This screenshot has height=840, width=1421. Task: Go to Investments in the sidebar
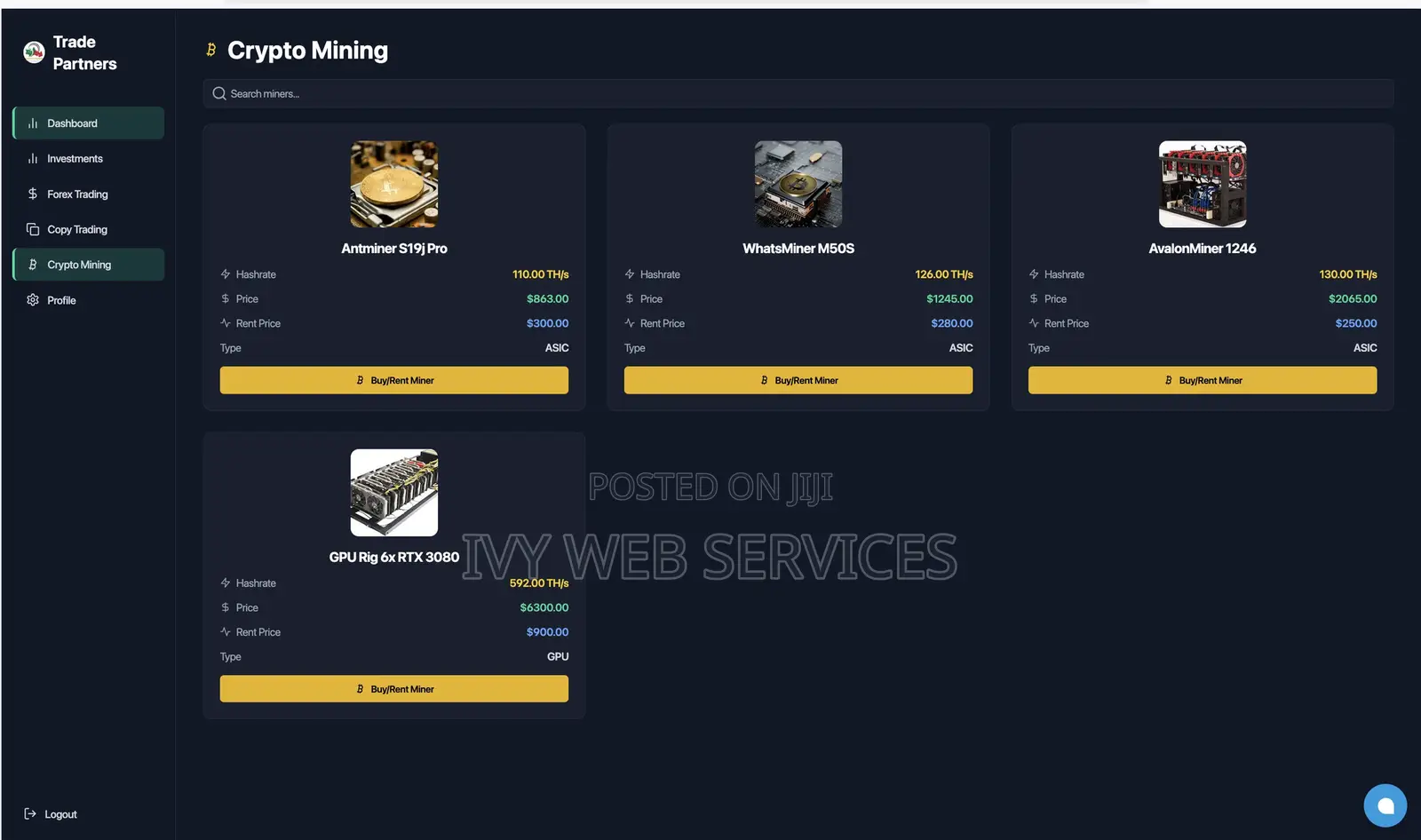point(89,159)
